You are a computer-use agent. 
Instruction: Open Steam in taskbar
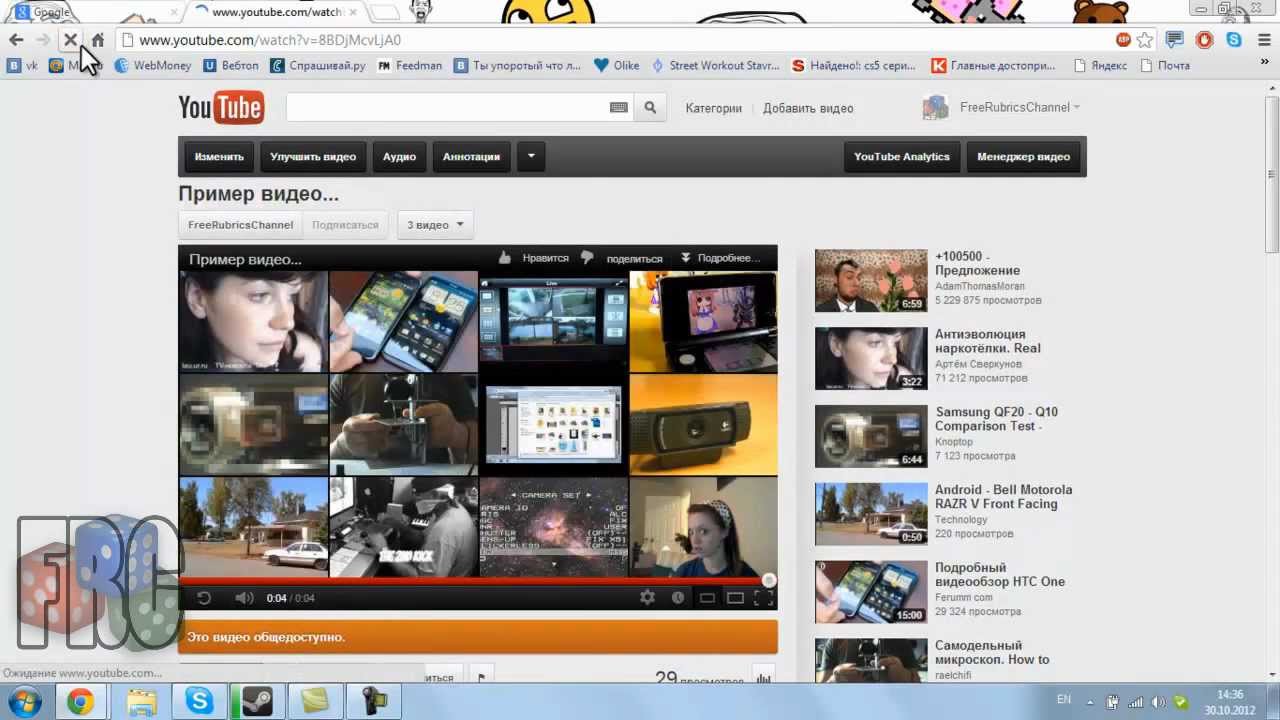click(257, 702)
